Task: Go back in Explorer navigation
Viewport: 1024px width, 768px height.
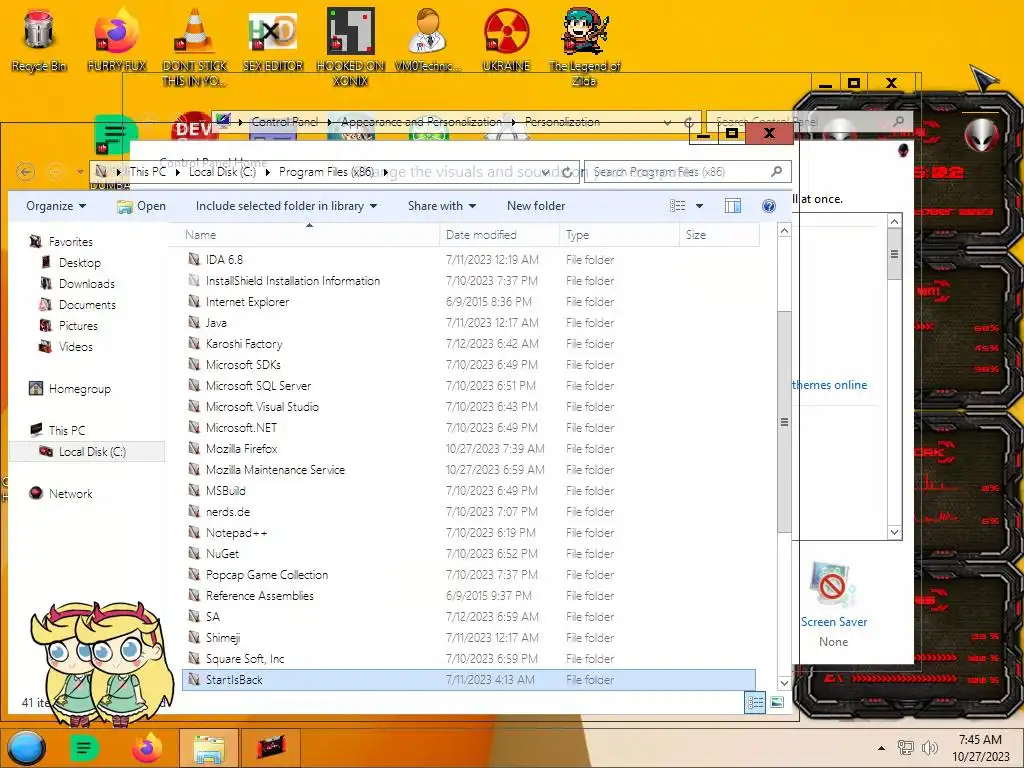Action: pyautogui.click(x=25, y=172)
